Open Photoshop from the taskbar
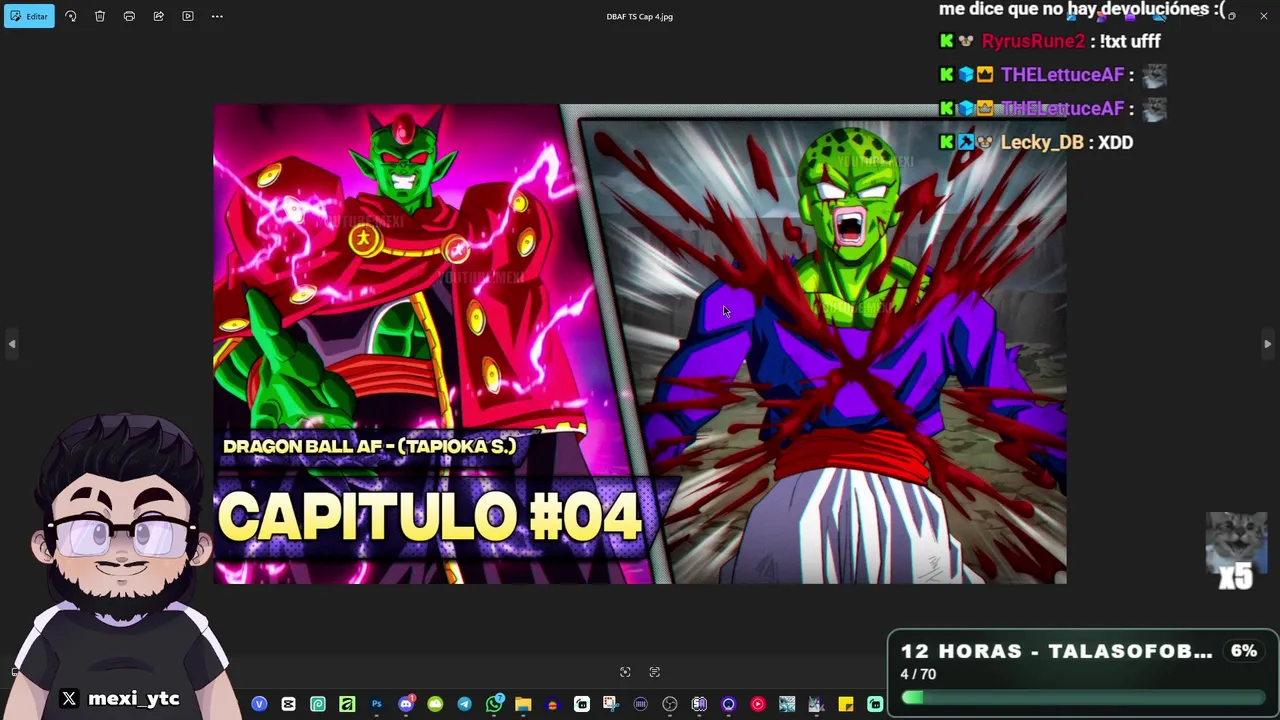This screenshot has height=720, width=1280. [x=376, y=704]
